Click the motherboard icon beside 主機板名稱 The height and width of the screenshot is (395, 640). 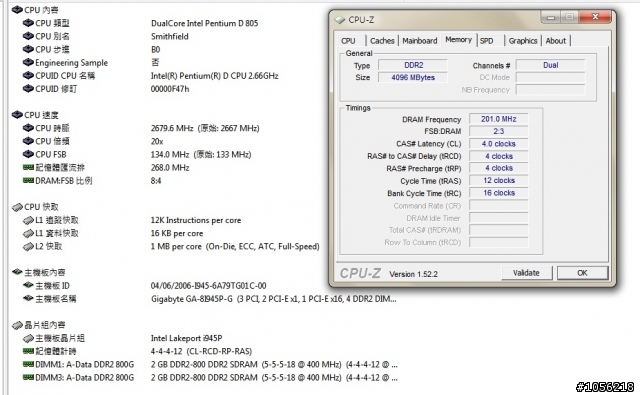click(x=28, y=298)
